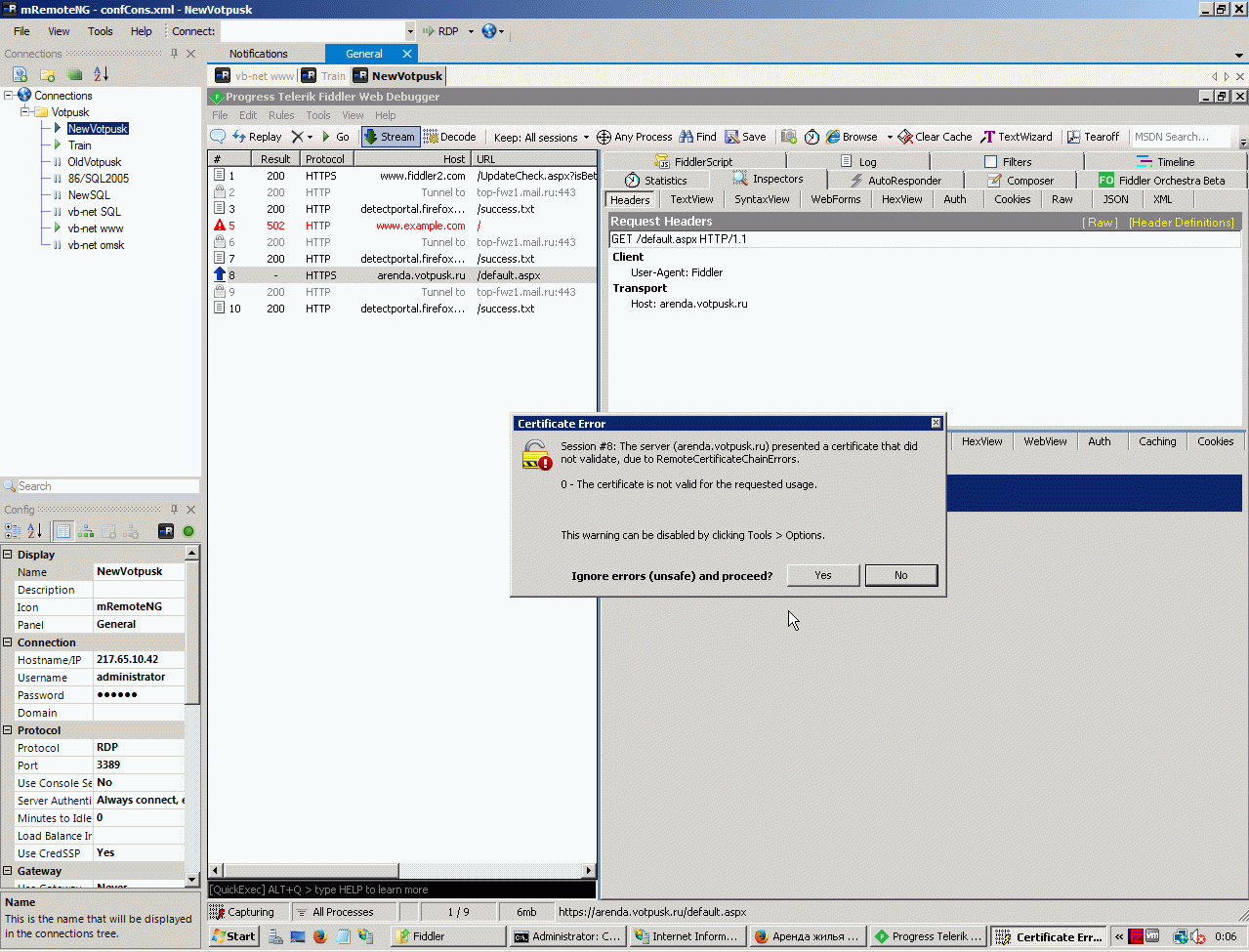Click the Remove sessions X icon in Fiddler
Viewport: 1249px width, 952px height.
297,137
